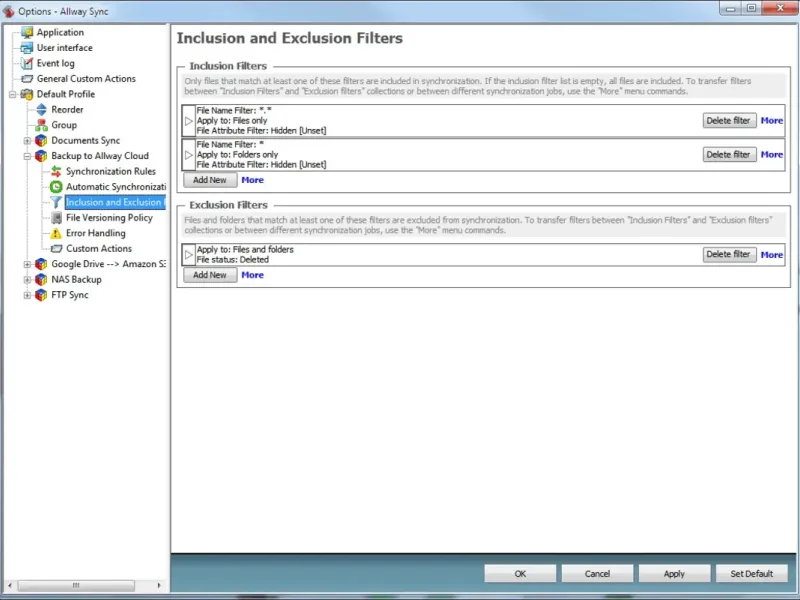Select the Group icon in tree

[42, 125]
